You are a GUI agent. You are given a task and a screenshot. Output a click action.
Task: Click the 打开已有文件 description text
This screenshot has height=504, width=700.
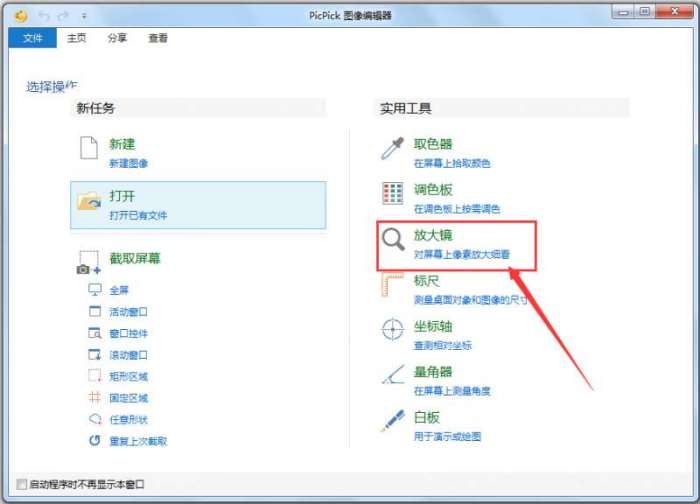[x=138, y=216]
